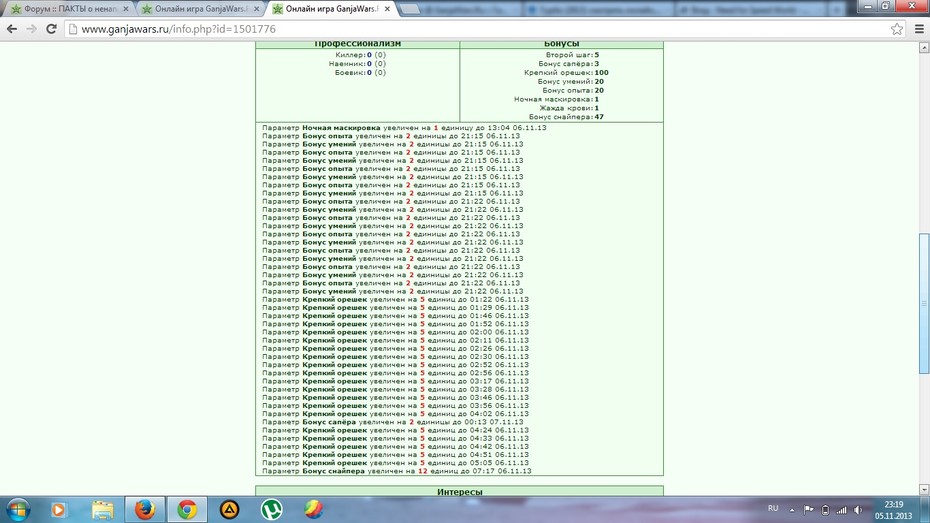Click the Крепкий орешек row until 02:00

[395, 332]
